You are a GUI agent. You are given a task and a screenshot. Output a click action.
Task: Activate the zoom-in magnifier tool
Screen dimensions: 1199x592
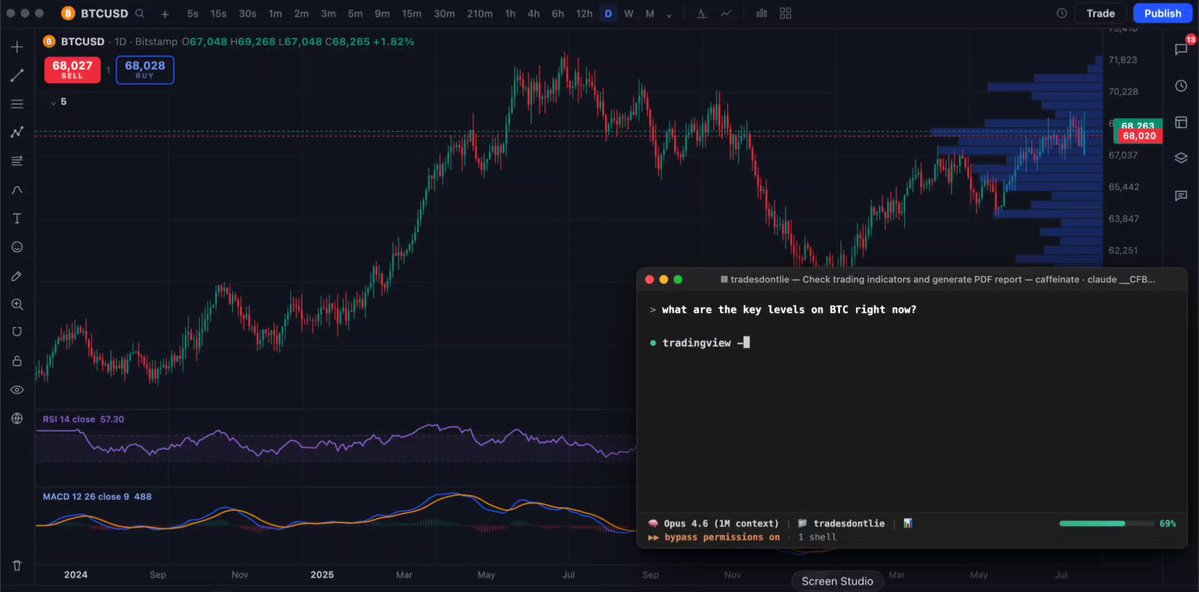(x=17, y=304)
